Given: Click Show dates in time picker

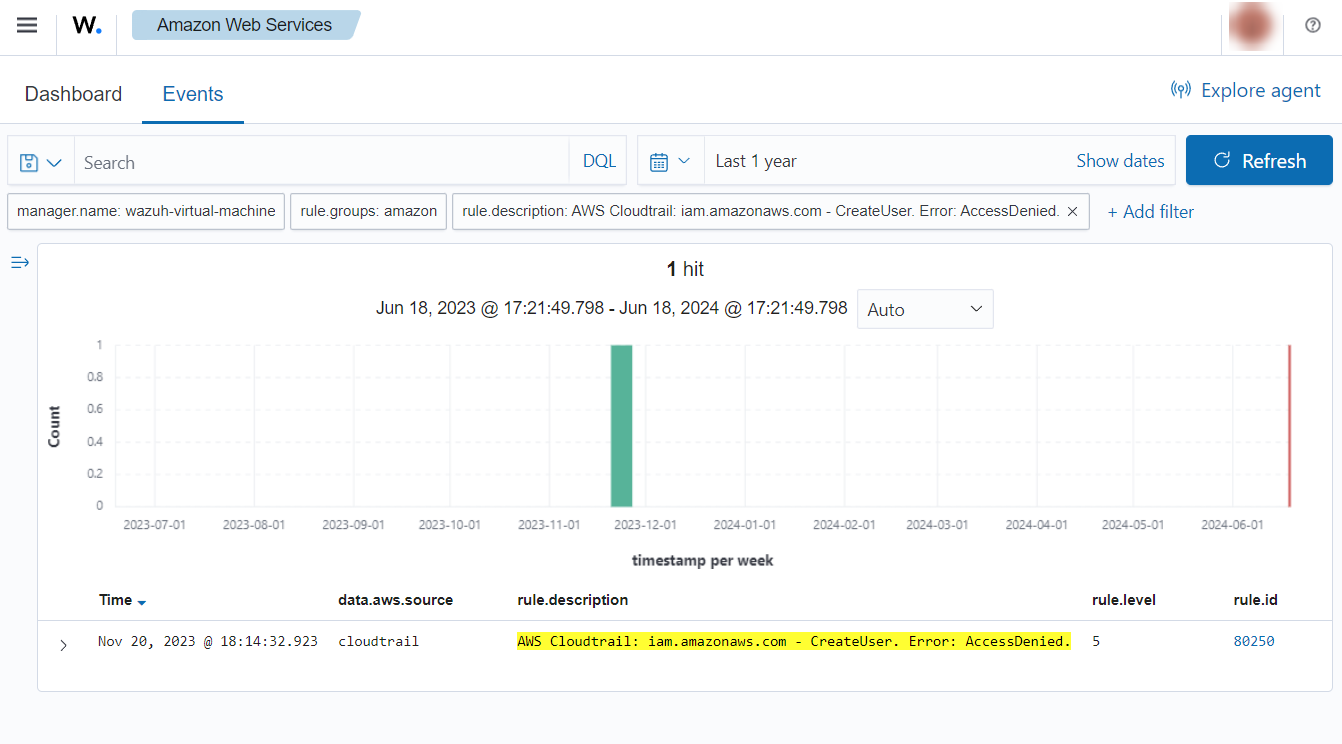Looking at the screenshot, I should (1120, 162).
